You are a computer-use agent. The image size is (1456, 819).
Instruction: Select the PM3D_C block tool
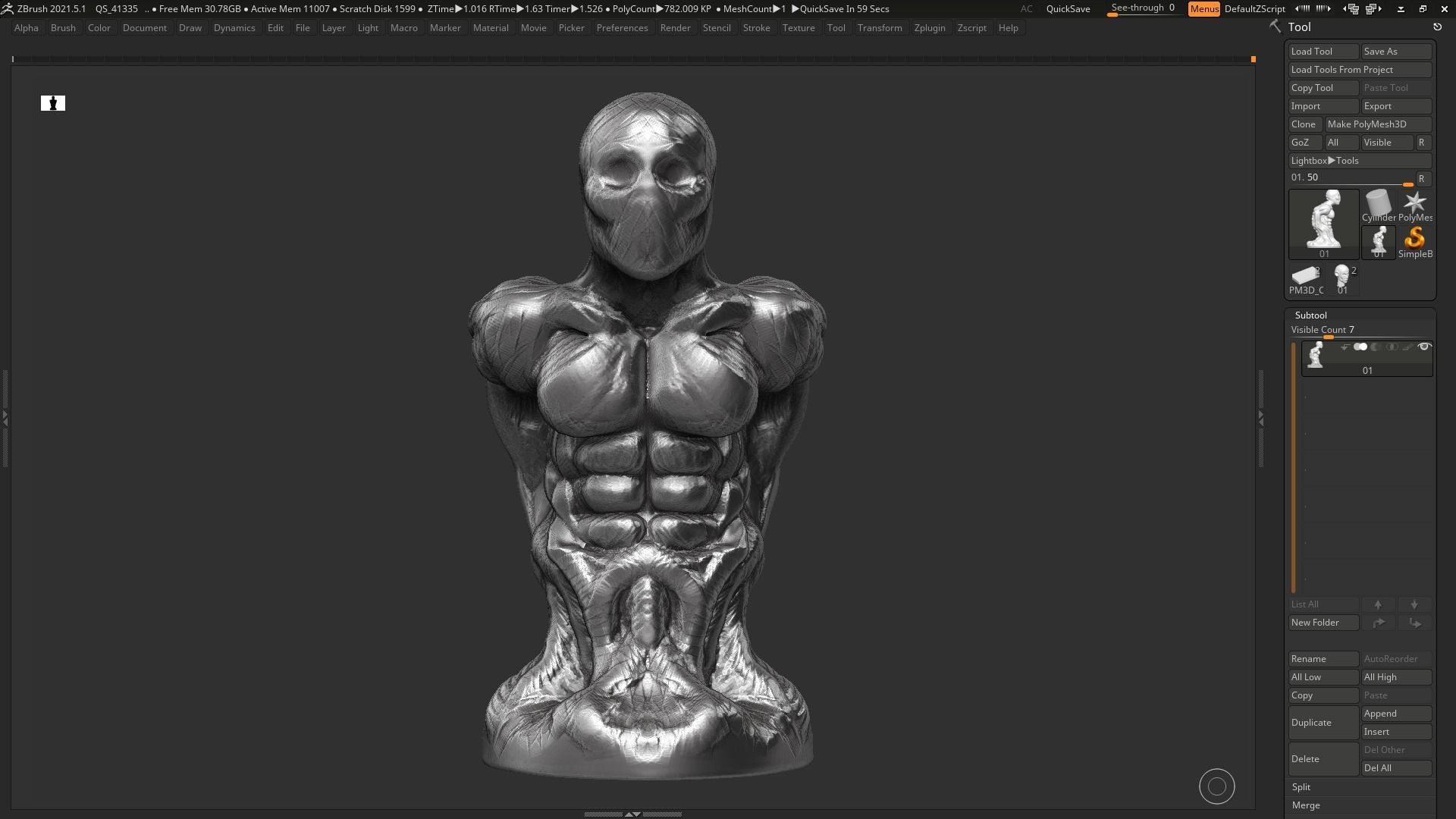coord(1306,278)
